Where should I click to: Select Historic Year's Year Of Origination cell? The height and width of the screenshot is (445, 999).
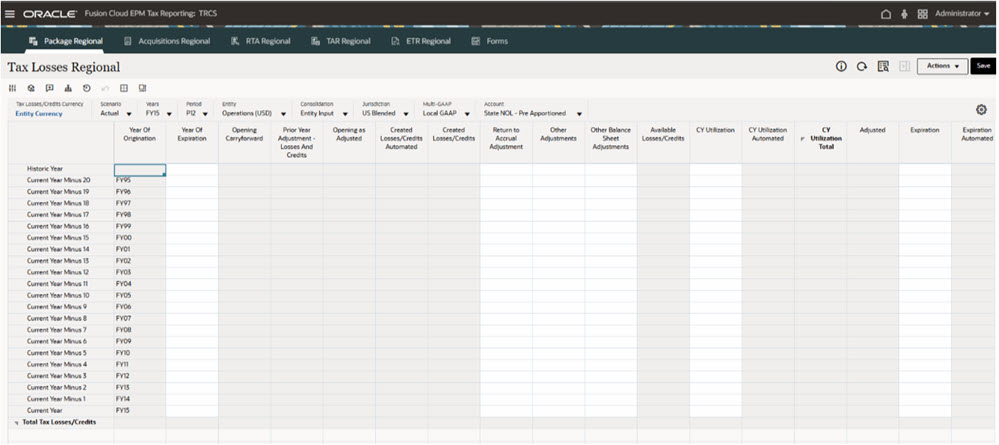[140, 170]
